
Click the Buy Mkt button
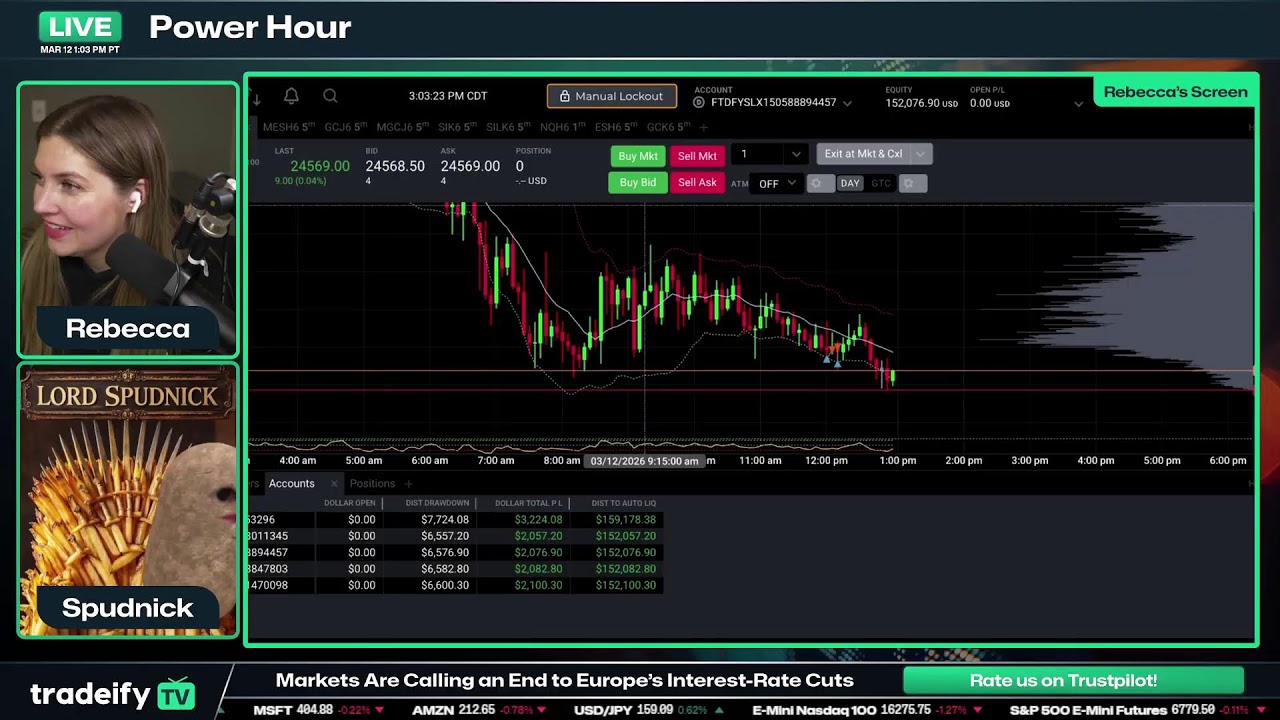click(638, 156)
